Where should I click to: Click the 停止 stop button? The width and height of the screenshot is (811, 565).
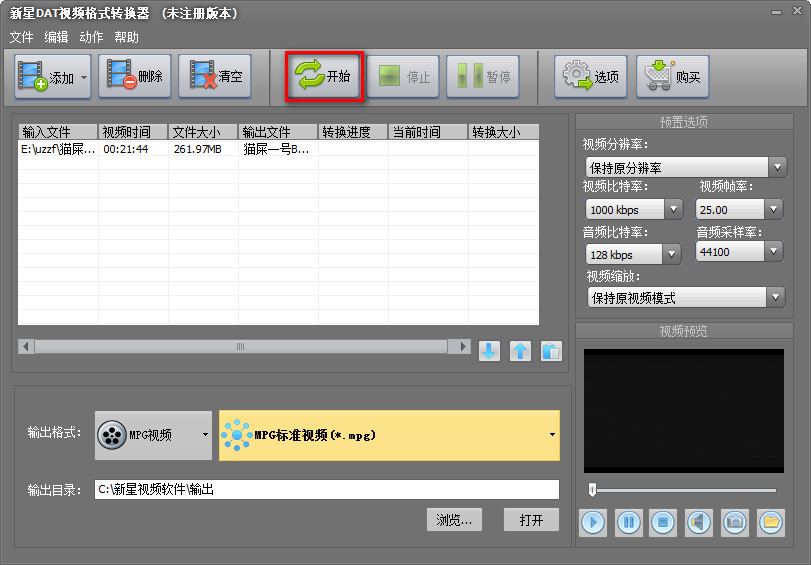[403, 77]
